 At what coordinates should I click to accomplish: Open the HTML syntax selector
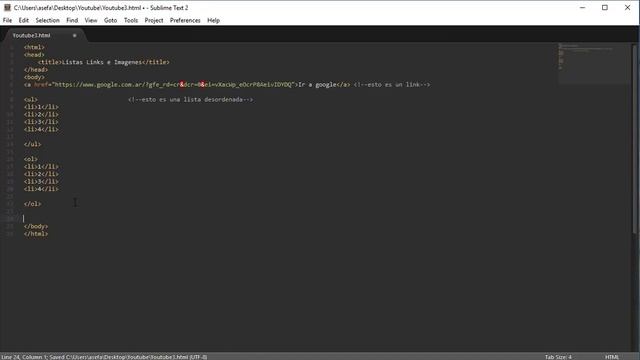[x=612, y=357]
